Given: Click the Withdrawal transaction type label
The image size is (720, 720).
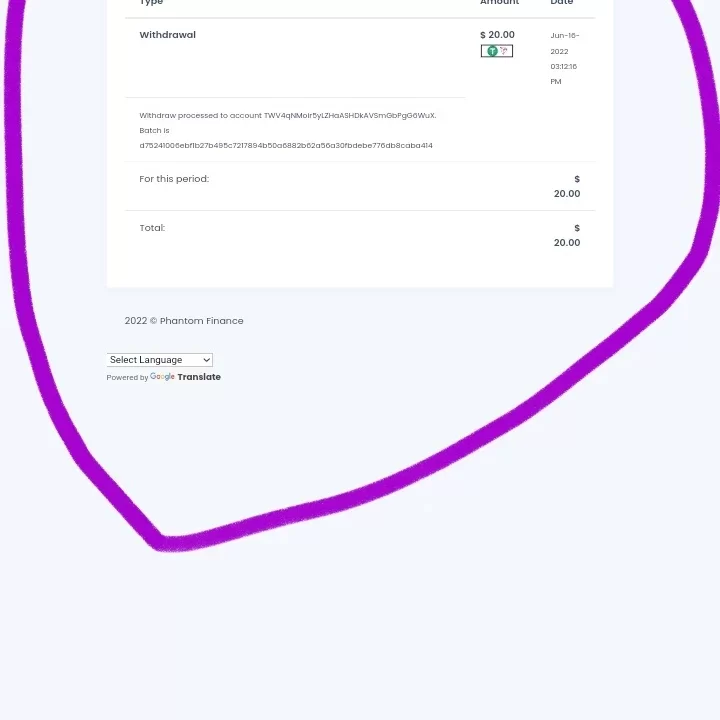Looking at the screenshot, I should coord(167,35).
